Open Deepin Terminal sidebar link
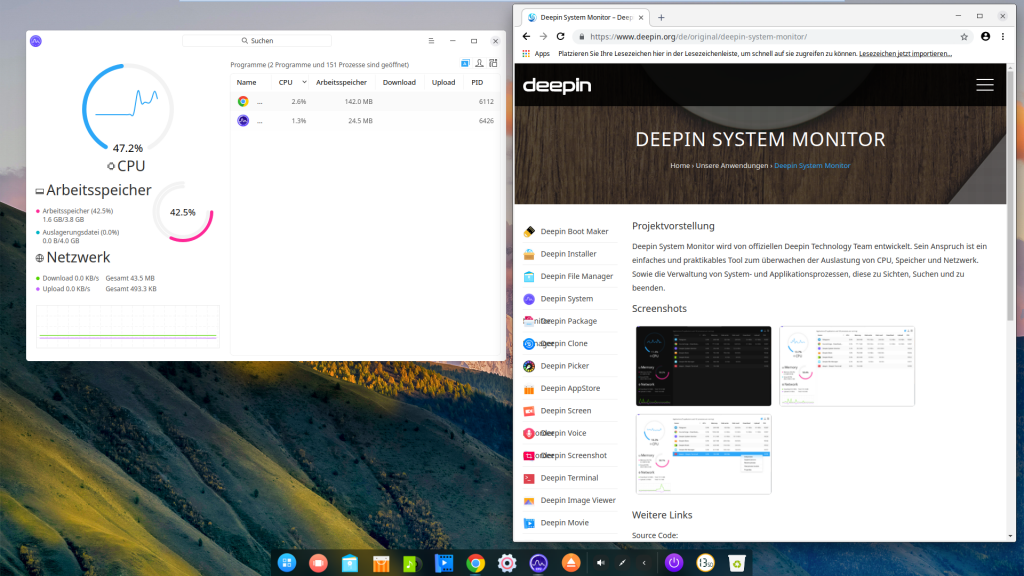The image size is (1024, 576). pyautogui.click(x=568, y=478)
